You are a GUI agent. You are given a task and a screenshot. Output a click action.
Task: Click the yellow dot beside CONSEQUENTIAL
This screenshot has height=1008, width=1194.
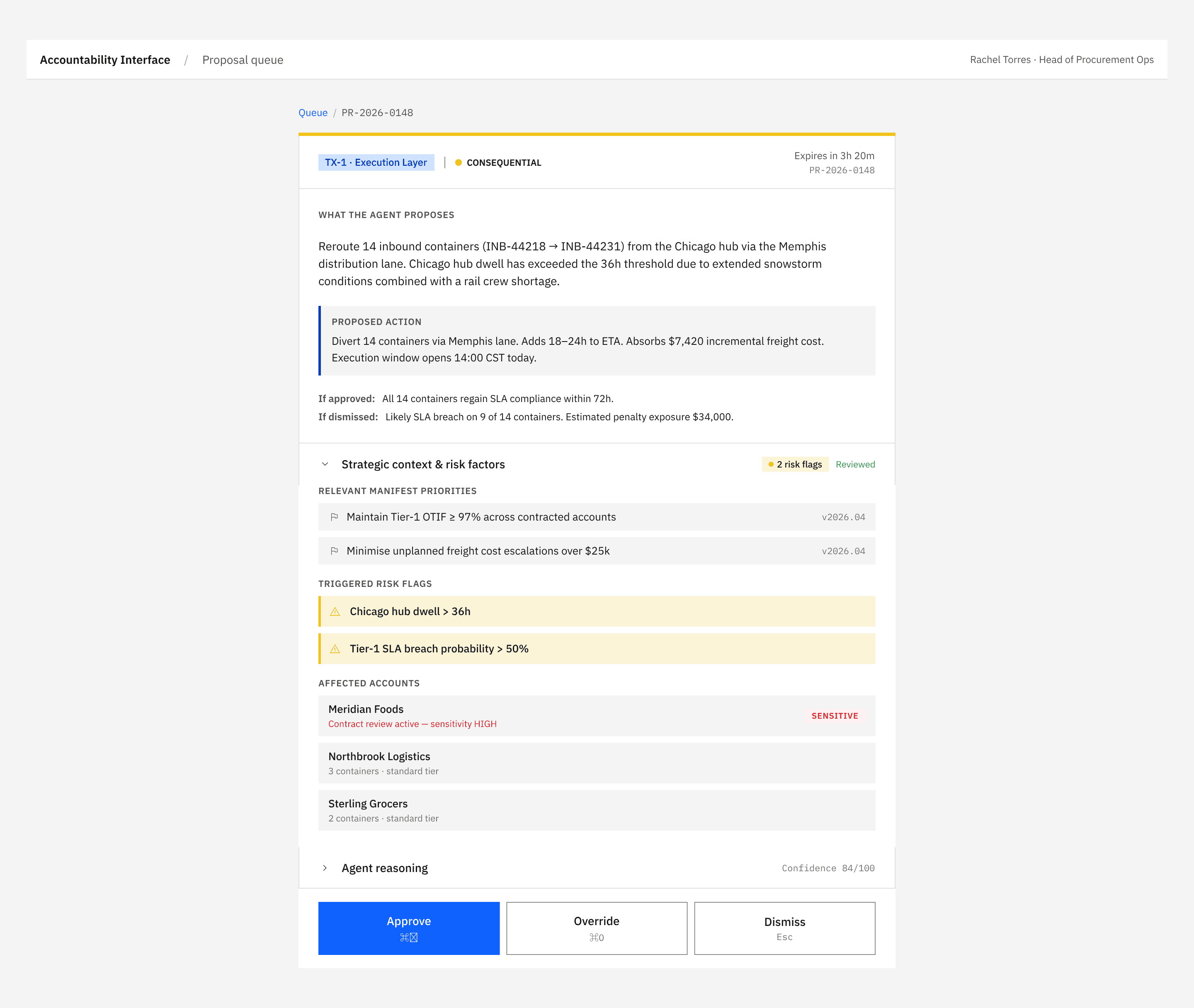(459, 163)
